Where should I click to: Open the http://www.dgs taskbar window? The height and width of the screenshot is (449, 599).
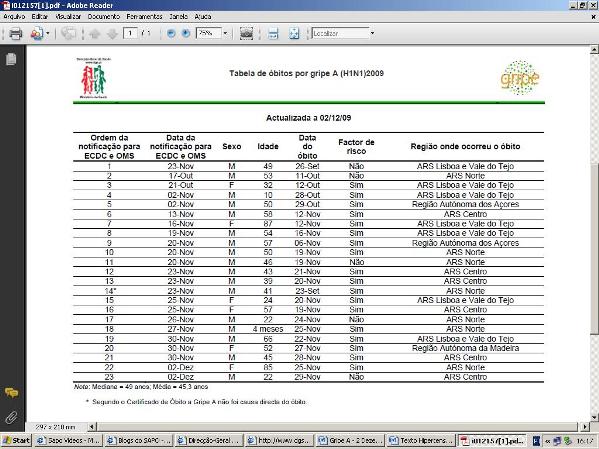coord(279,441)
